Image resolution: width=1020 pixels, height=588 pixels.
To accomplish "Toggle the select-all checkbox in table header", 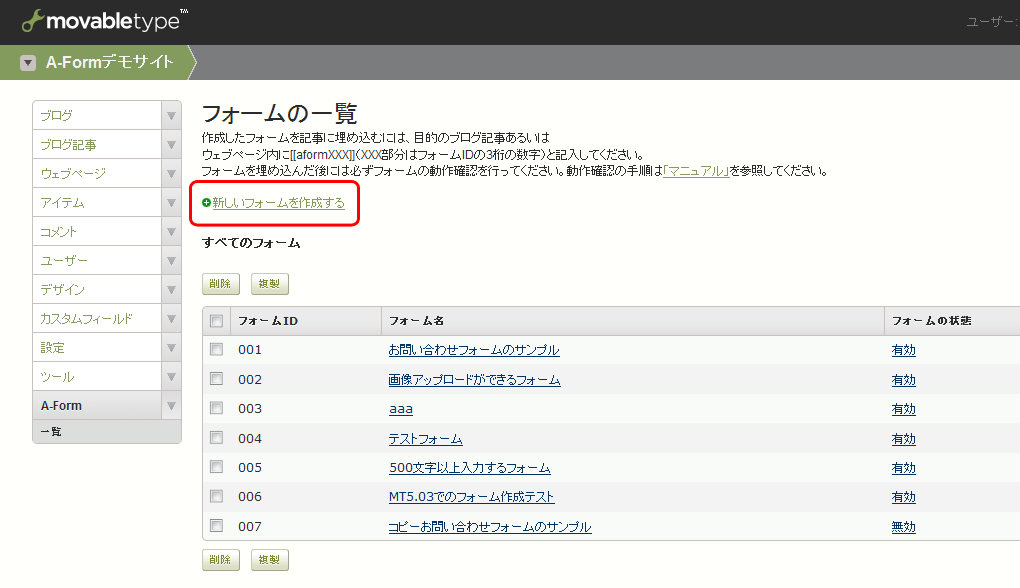I will coord(215,319).
